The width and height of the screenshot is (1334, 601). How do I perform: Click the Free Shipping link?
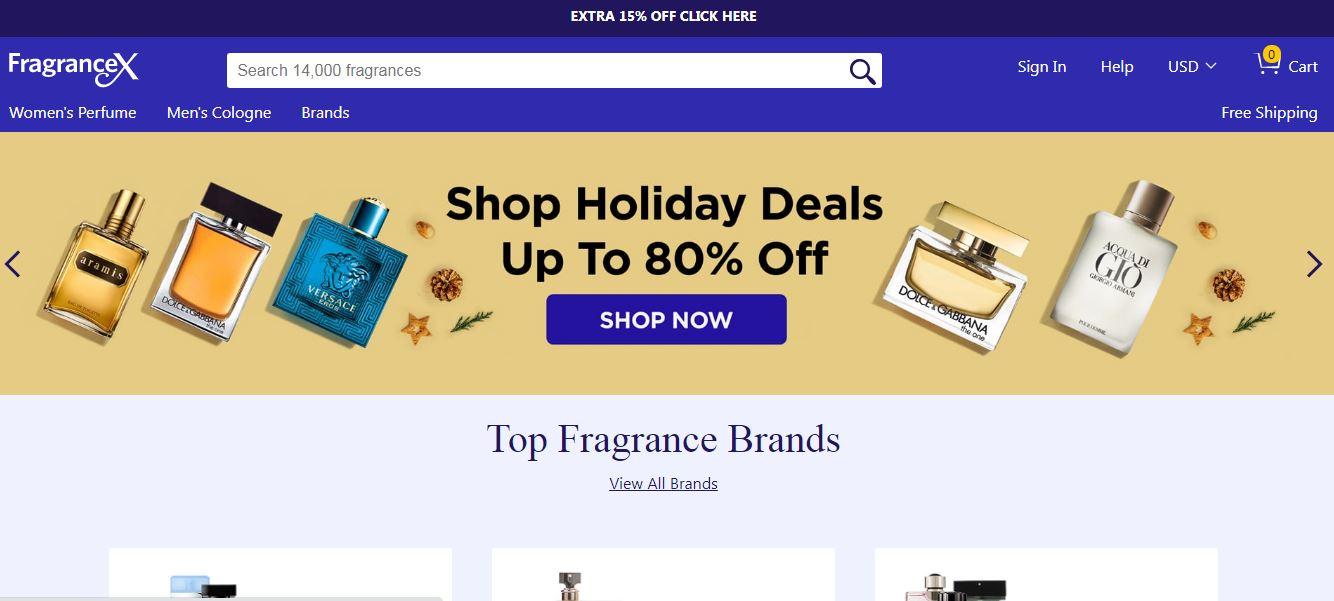pyautogui.click(x=1269, y=113)
